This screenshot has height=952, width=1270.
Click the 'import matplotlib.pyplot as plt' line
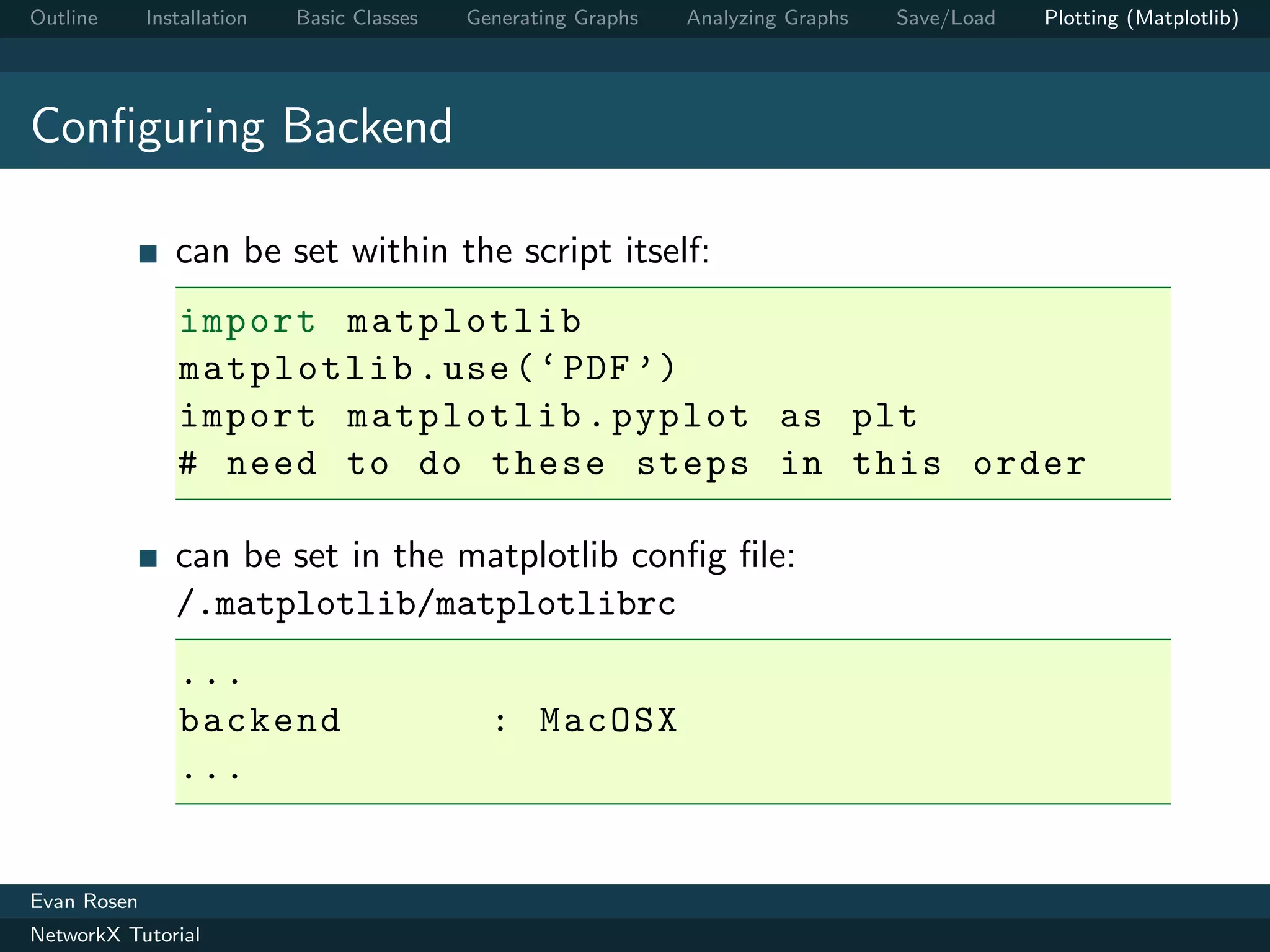(x=548, y=416)
